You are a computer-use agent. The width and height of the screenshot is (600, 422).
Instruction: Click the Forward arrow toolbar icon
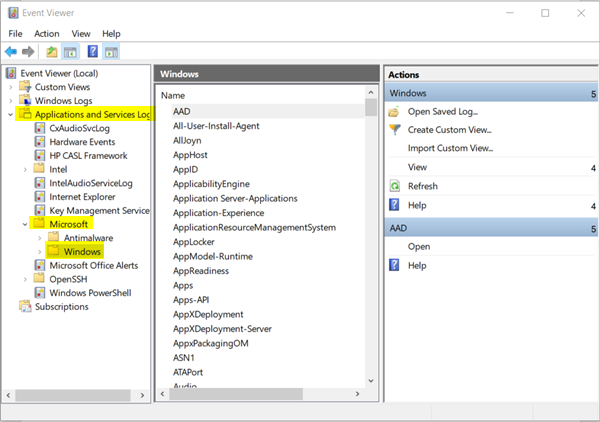click(x=28, y=51)
